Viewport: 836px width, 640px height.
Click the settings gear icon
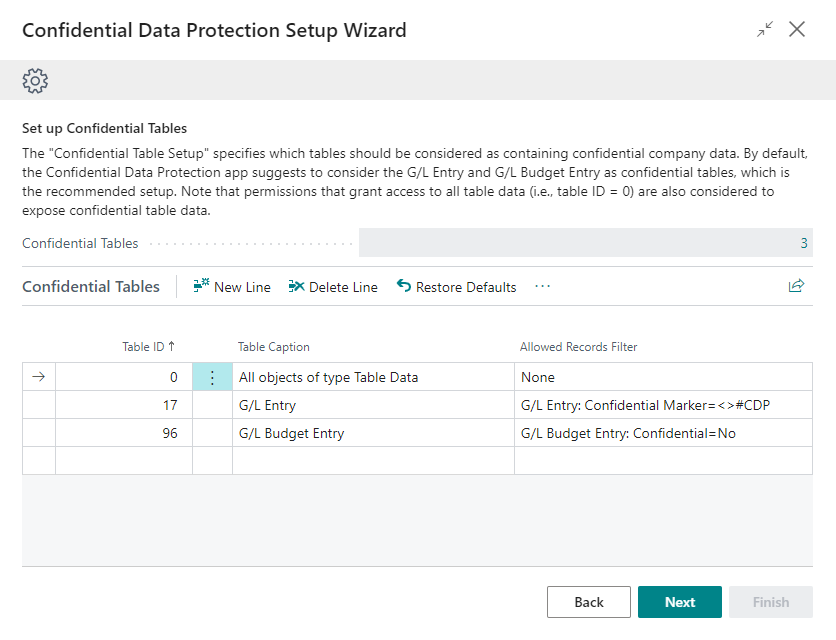click(x=35, y=80)
